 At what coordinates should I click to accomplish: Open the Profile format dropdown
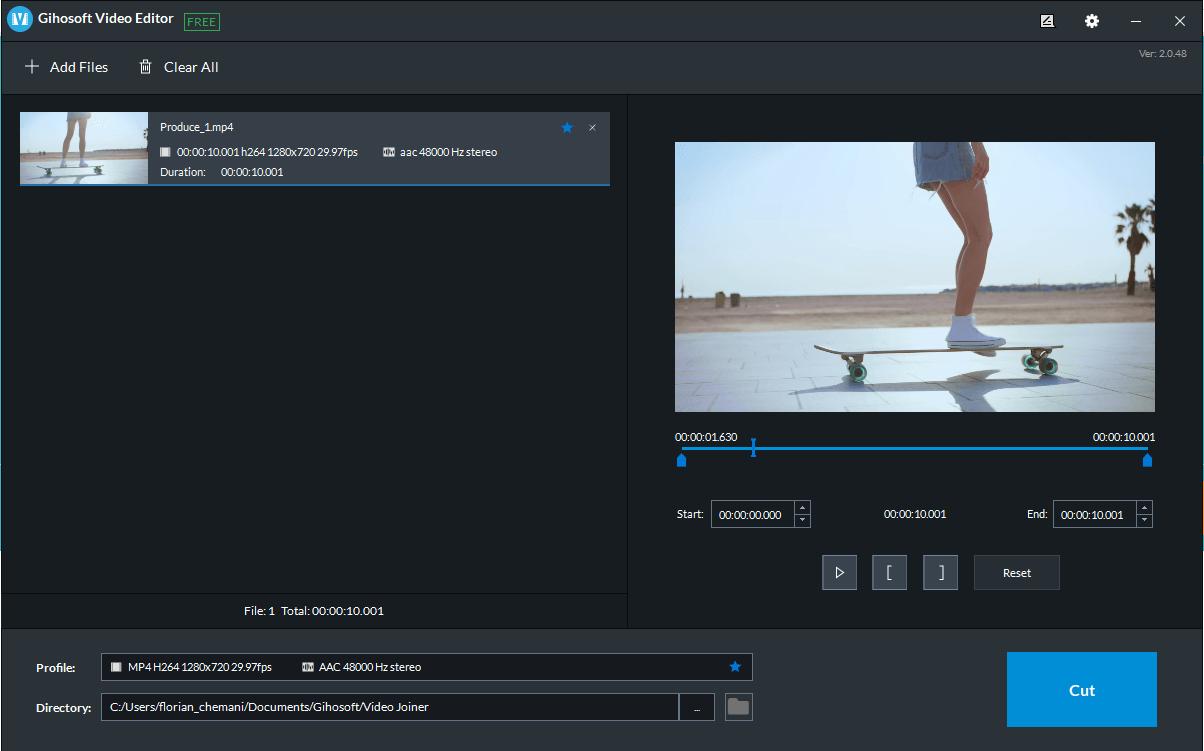[x=426, y=667]
